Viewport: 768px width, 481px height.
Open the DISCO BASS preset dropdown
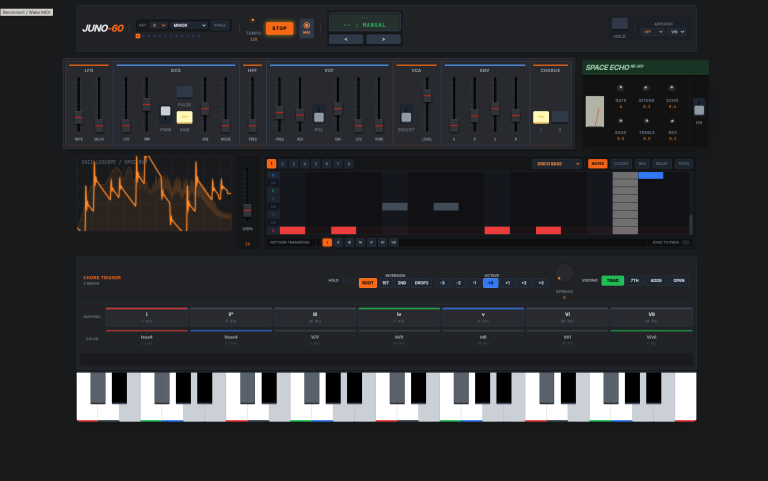pos(557,164)
